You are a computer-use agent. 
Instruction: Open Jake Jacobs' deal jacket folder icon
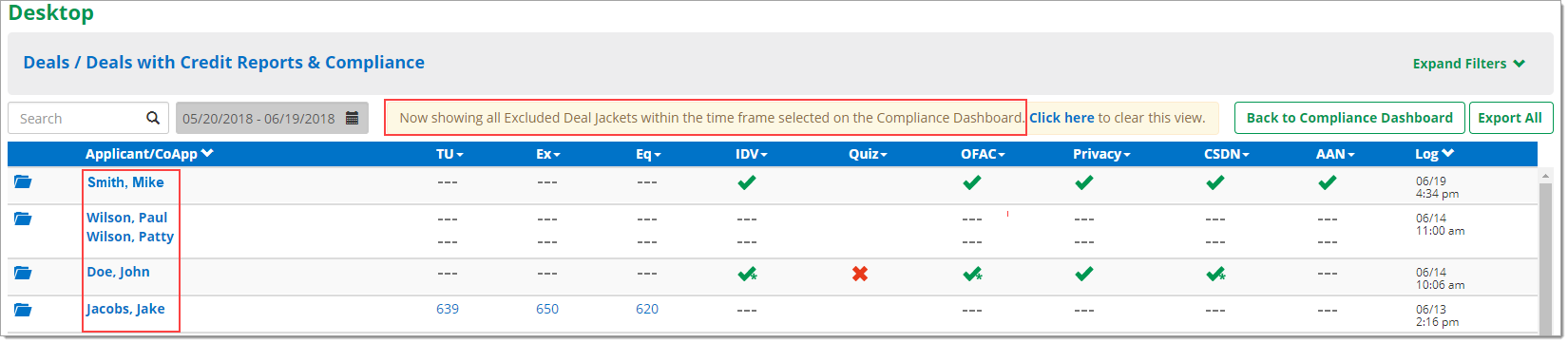click(x=23, y=309)
